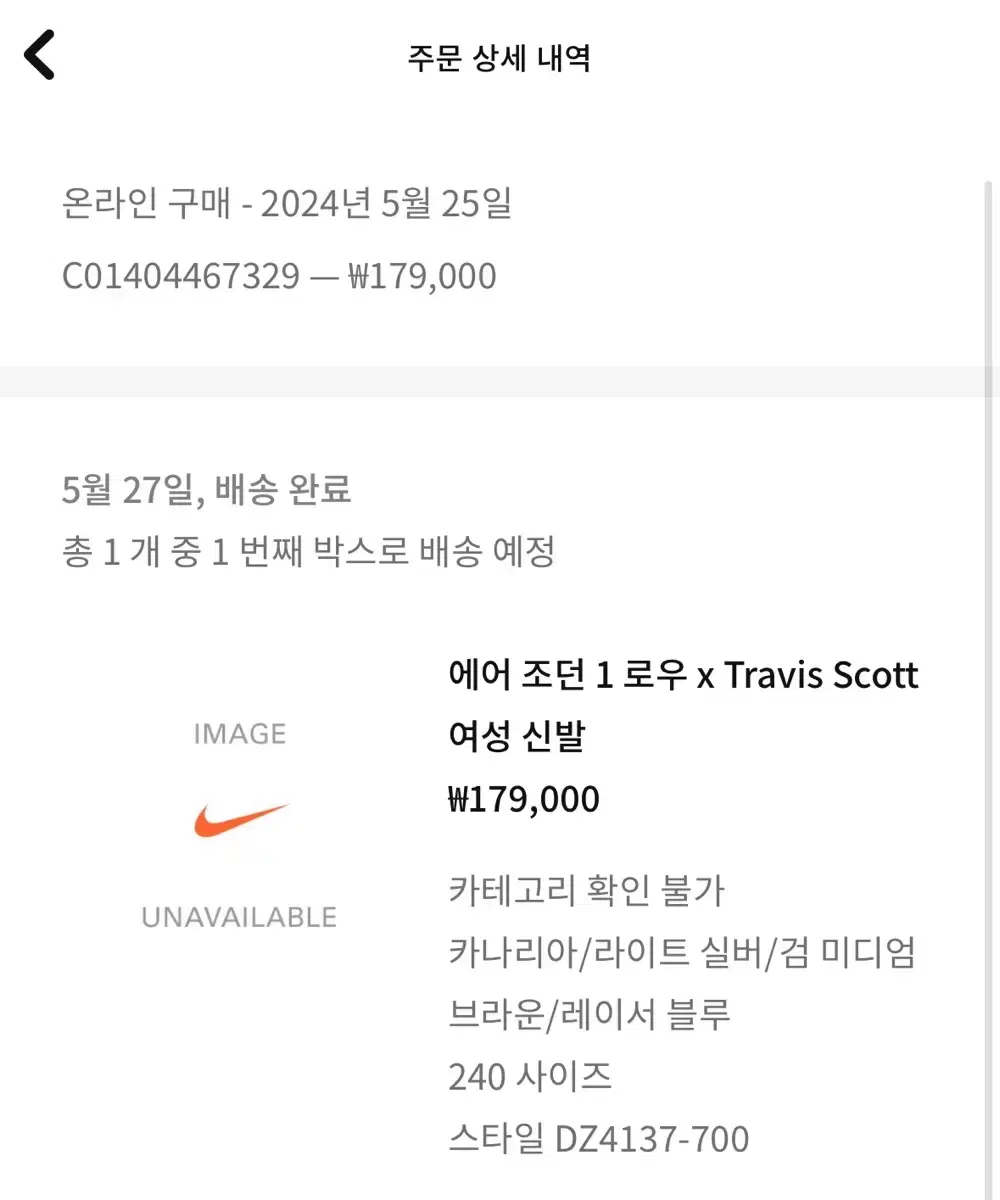
Task: Tap the gray section divider band
Action: [499, 382]
